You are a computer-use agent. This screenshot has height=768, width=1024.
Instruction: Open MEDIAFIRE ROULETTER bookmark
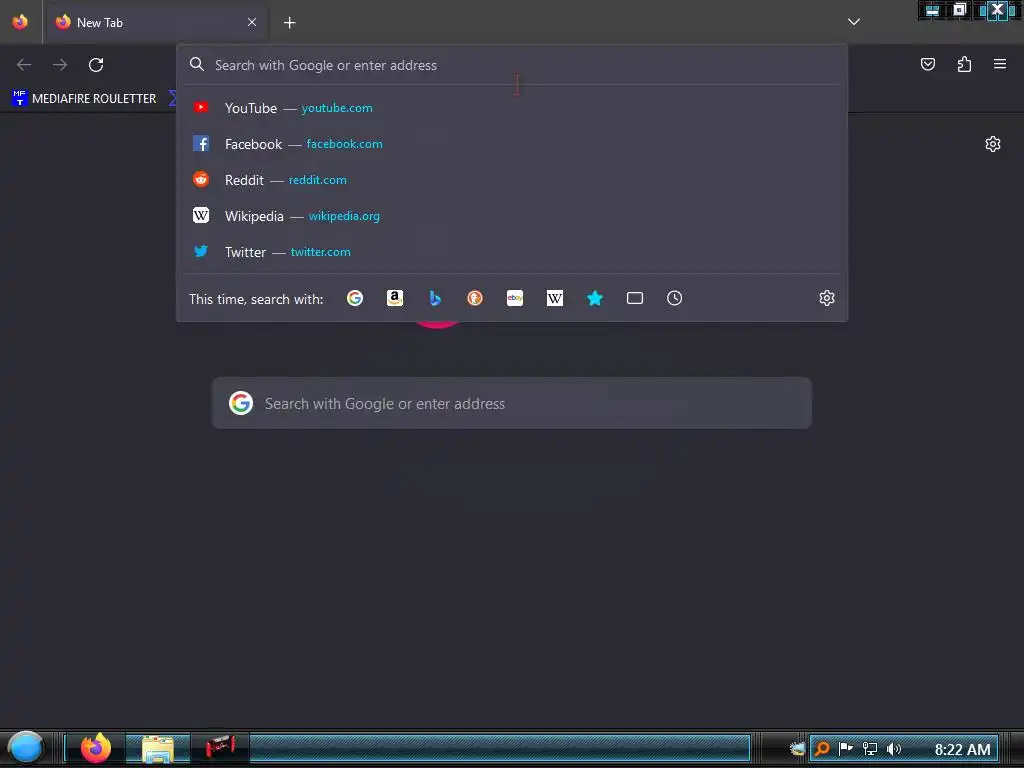[84, 99]
